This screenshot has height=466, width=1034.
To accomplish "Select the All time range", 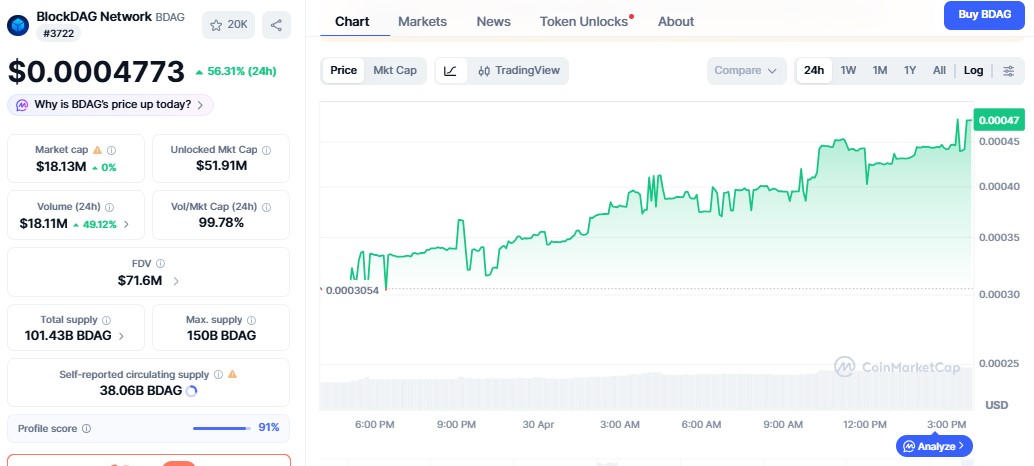I will pos(939,71).
